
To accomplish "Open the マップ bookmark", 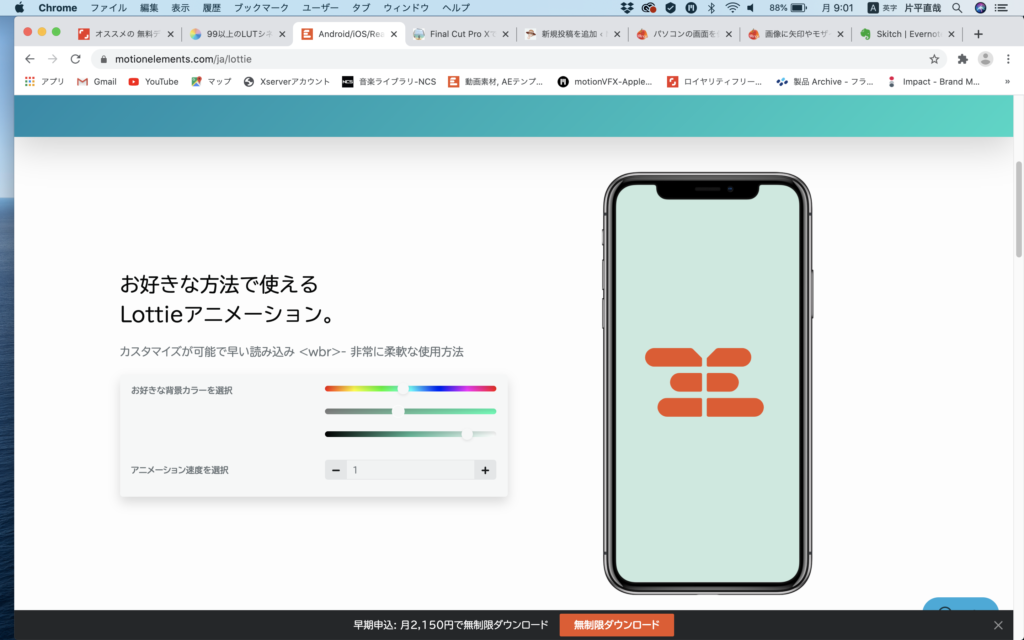I will 212,82.
